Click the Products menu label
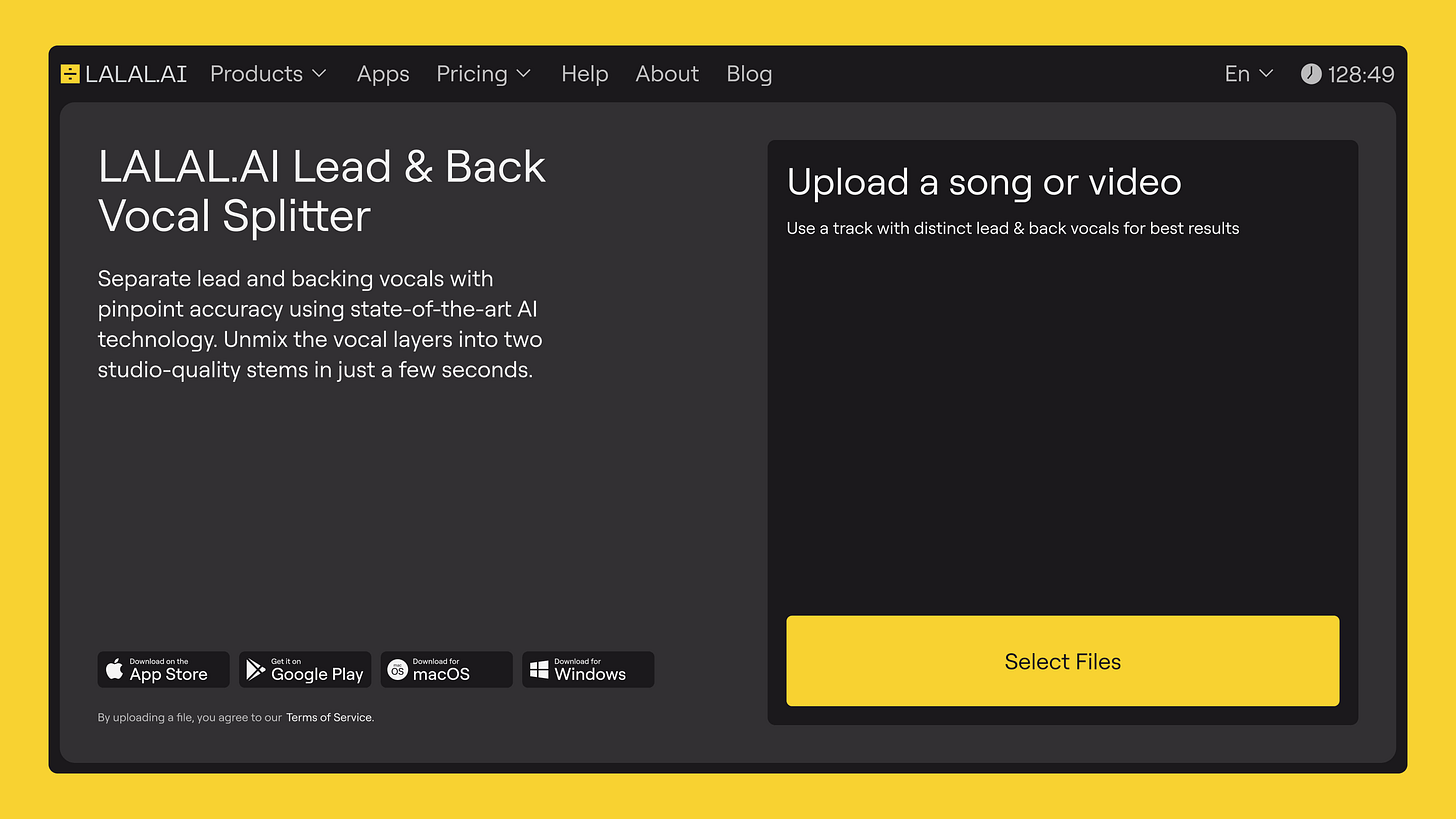Viewport: 1456px width, 819px height. tap(256, 74)
